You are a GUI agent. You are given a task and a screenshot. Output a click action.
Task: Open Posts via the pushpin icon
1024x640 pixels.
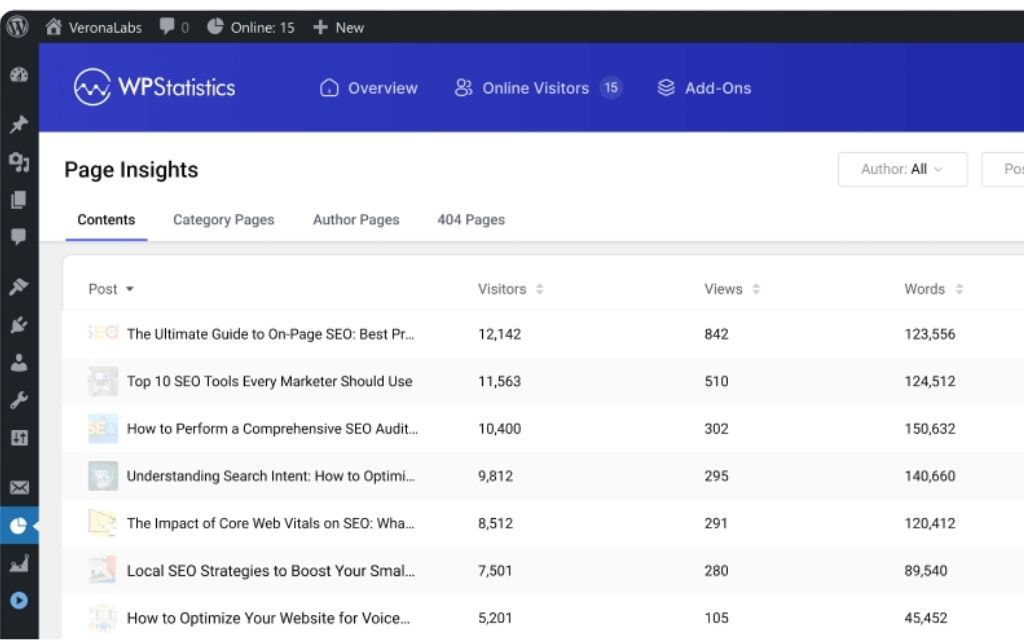(18, 125)
